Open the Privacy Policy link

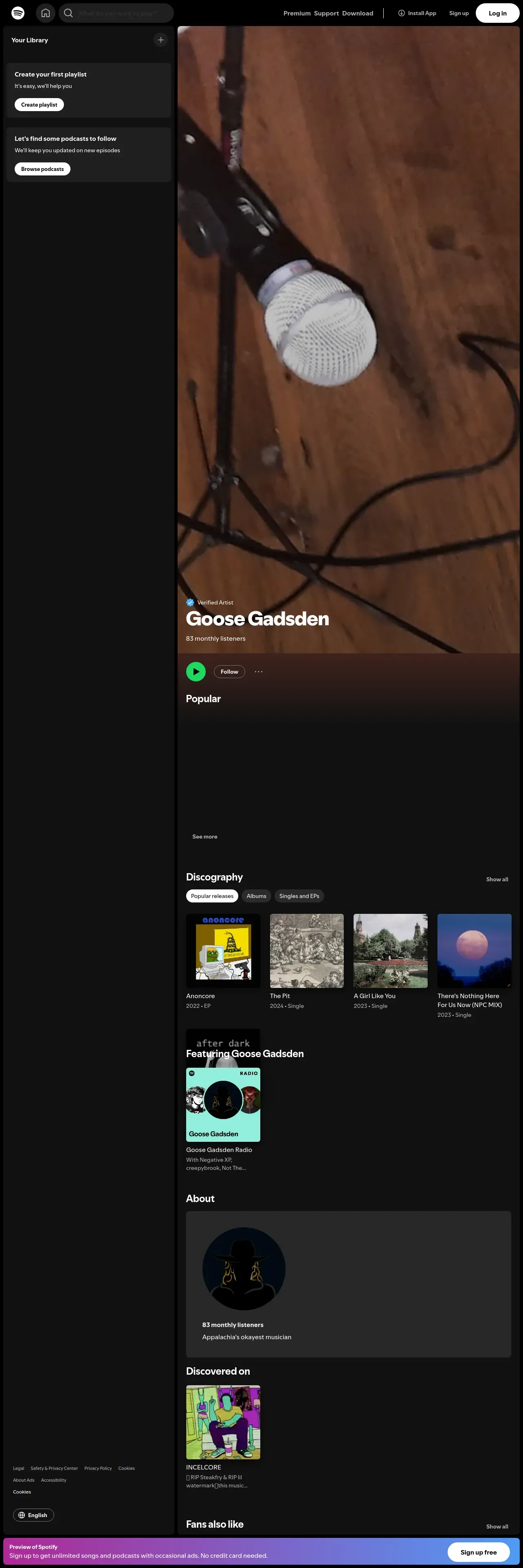(98, 1468)
